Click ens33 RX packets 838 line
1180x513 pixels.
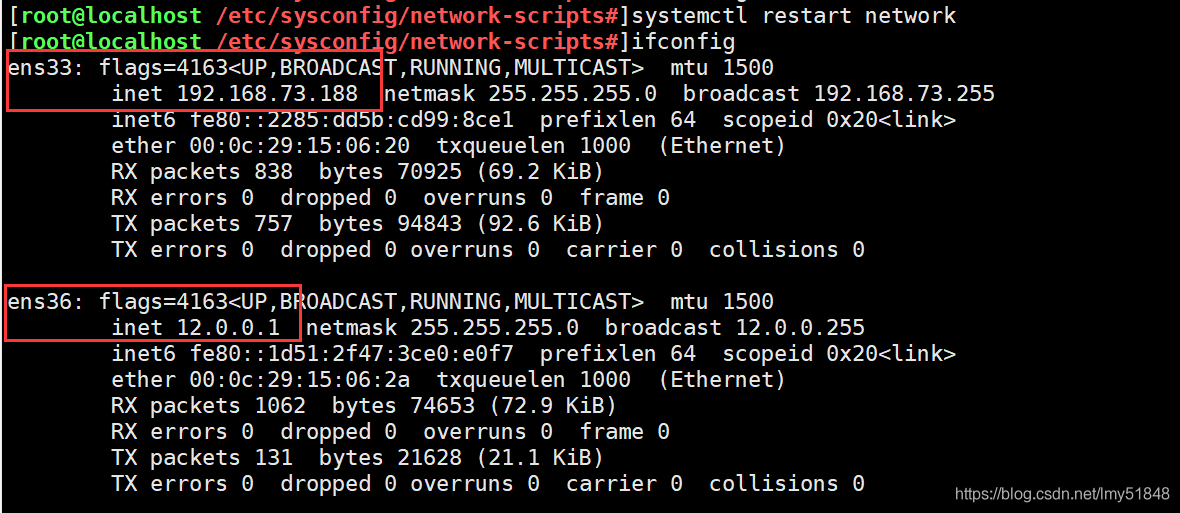pos(357,172)
